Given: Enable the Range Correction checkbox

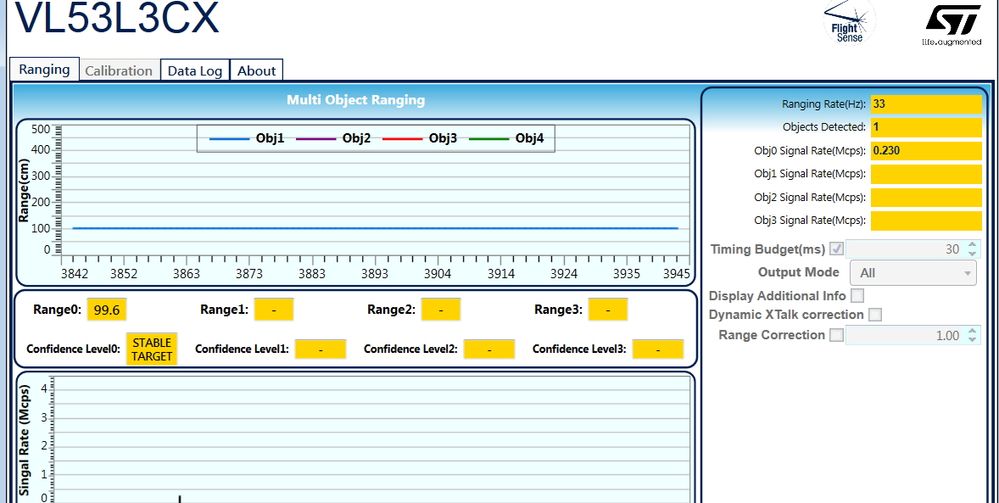Looking at the screenshot, I should 837,335.
